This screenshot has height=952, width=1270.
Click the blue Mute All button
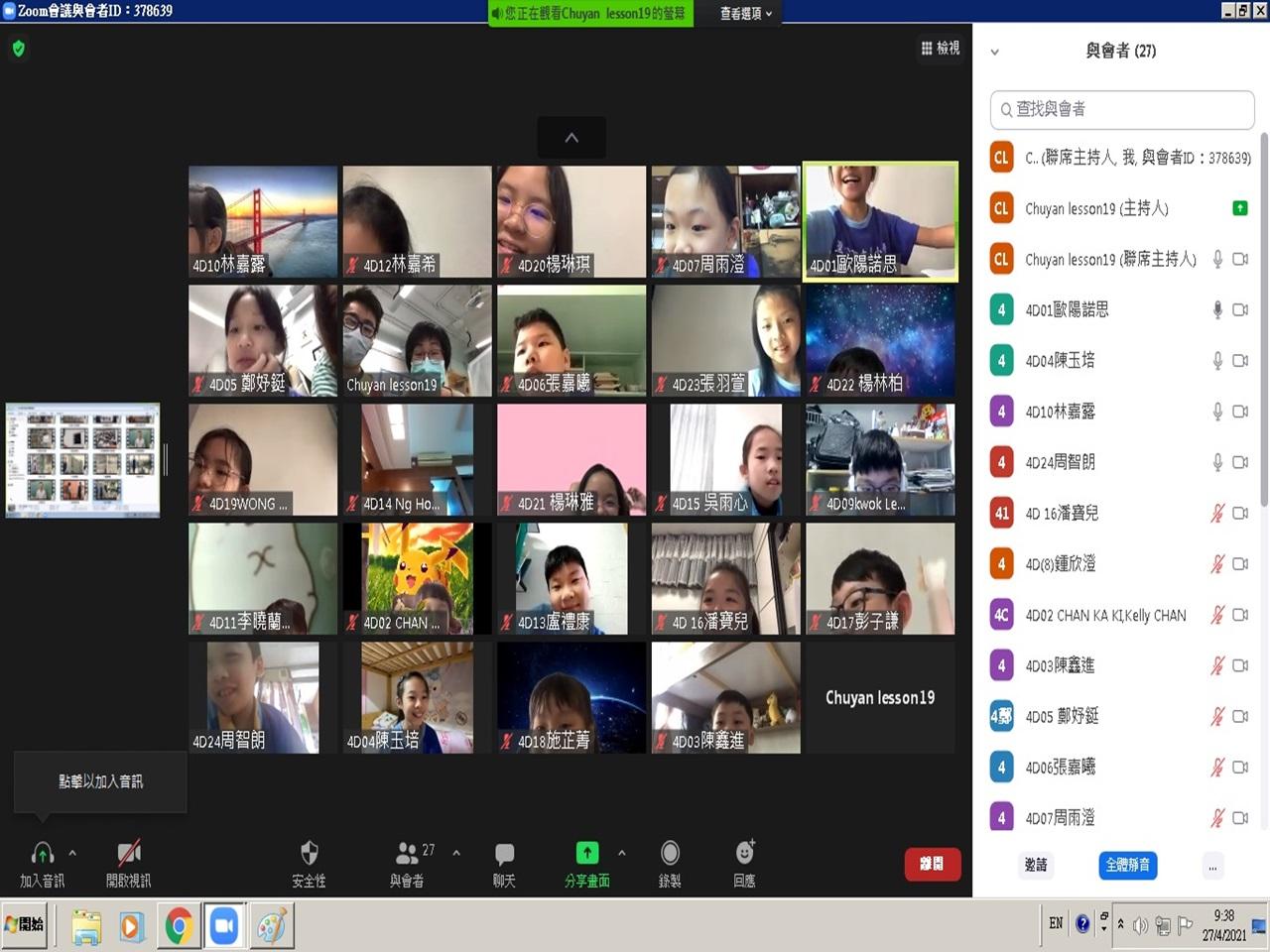[1127, 865]
